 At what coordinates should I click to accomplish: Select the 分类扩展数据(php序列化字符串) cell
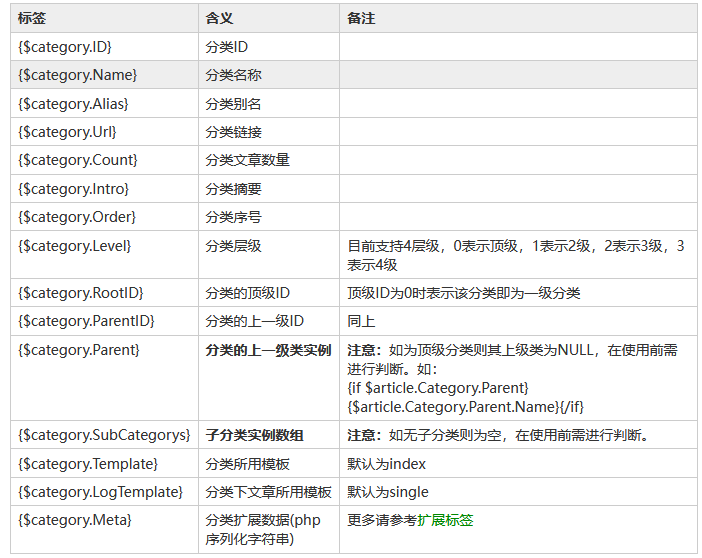pos(269,530)
